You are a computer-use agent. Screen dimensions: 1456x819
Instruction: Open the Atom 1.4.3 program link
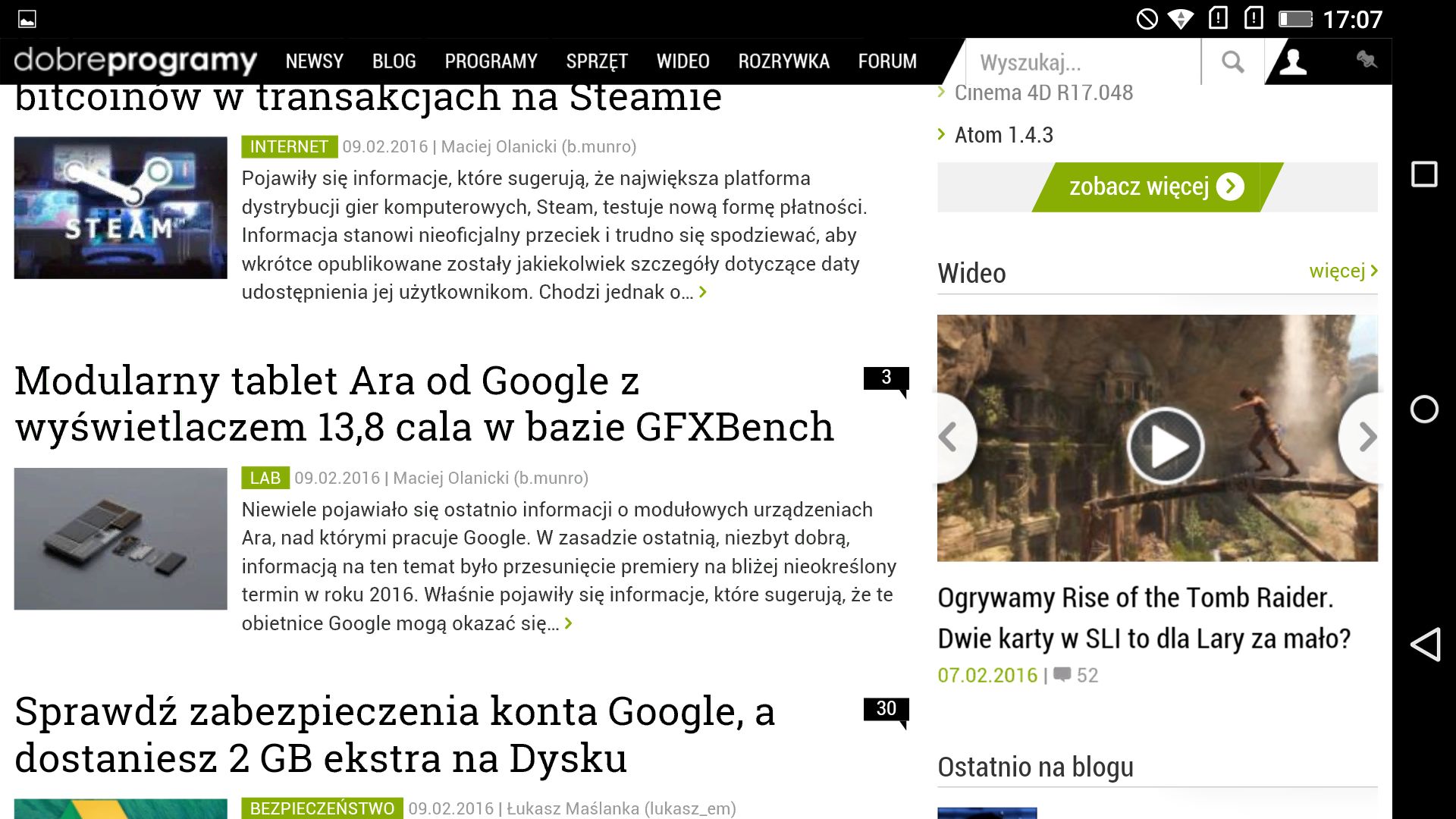(1003, 135)
